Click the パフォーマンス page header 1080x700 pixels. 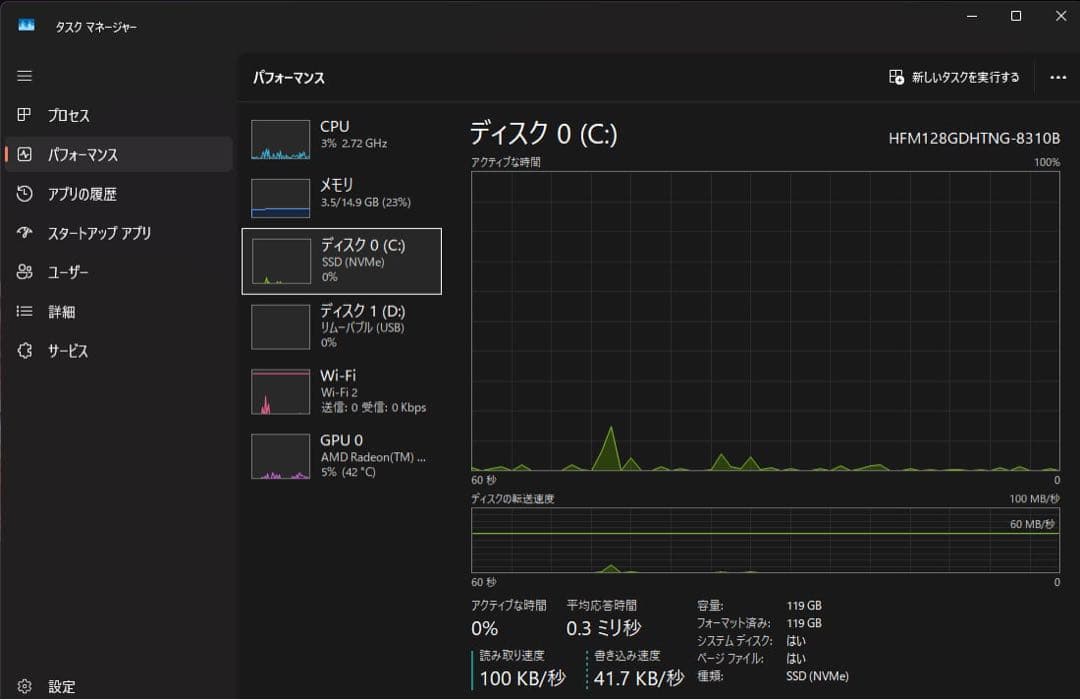(x=289, y=78)
